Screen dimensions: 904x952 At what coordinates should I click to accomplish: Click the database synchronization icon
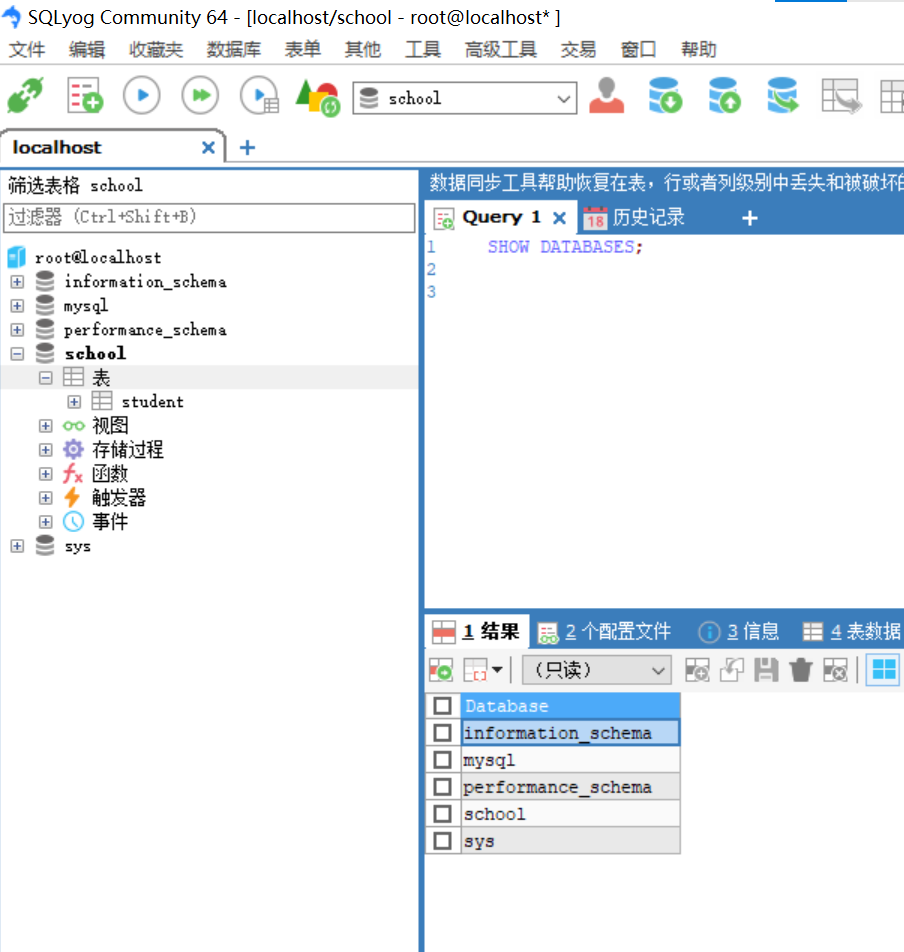[783, 95]
